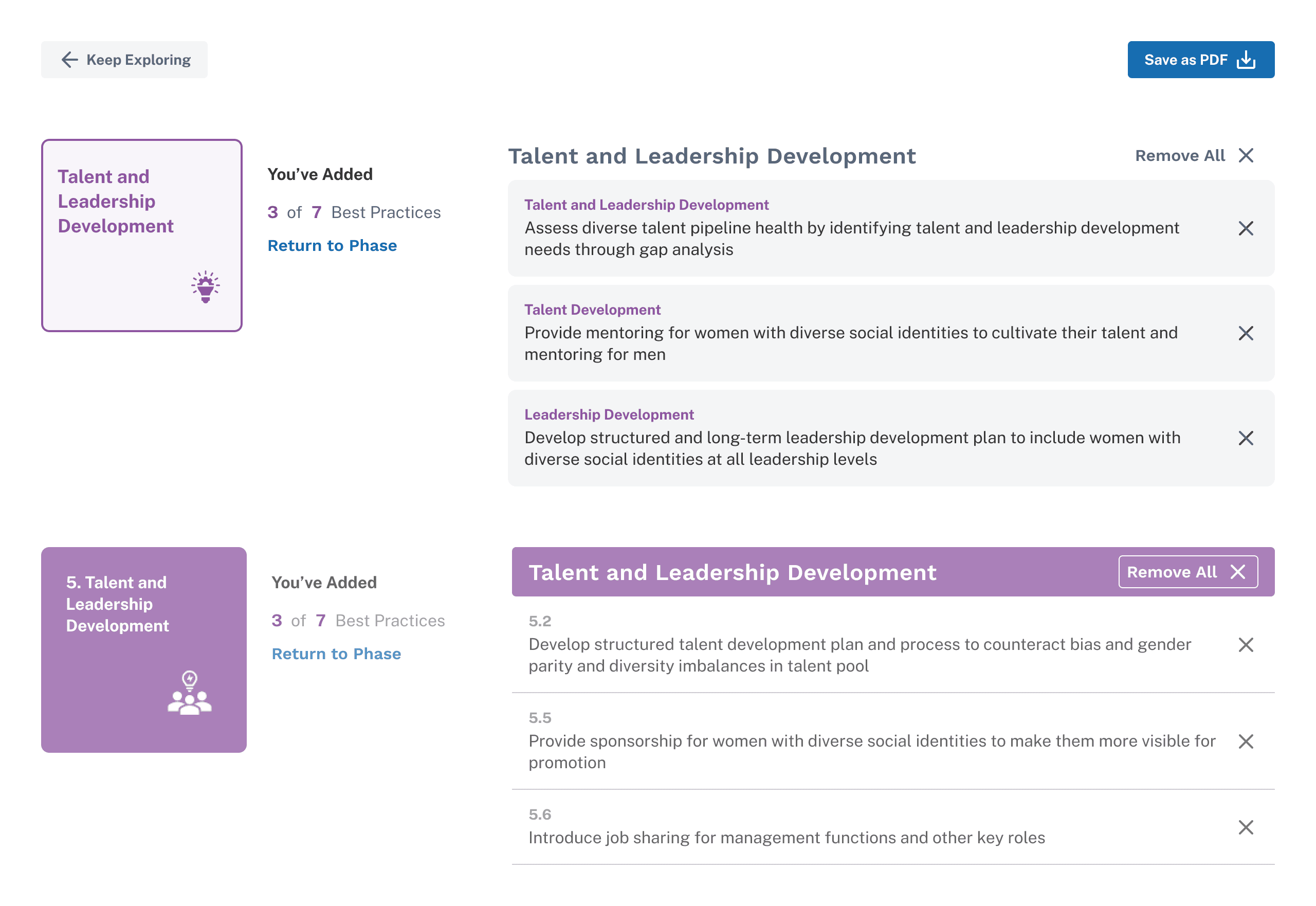Click the download icon on Save as PDF
The width and height of the screenshot is (1316, 906).
1246,60
